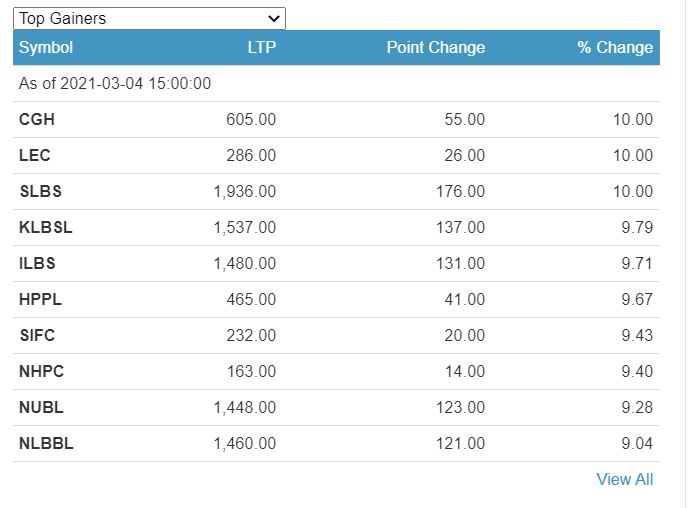The image size is (698, 508).
Task: Click the as-of date row
Action: (115, 83)
